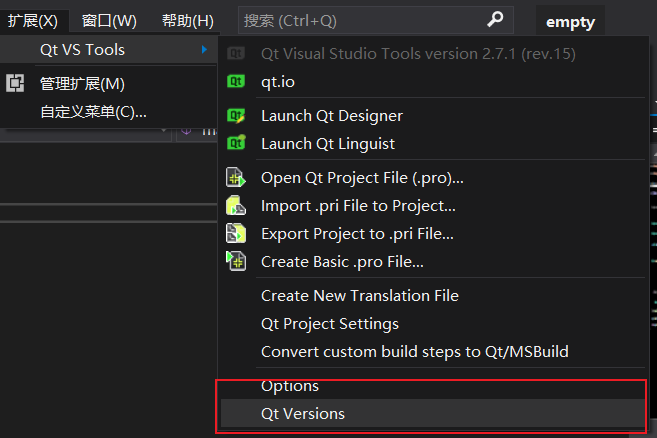This screenshot has height=438, width=657.
Task: Click the green Qt icon beside qt.io
Action: (x=236, y=81)
